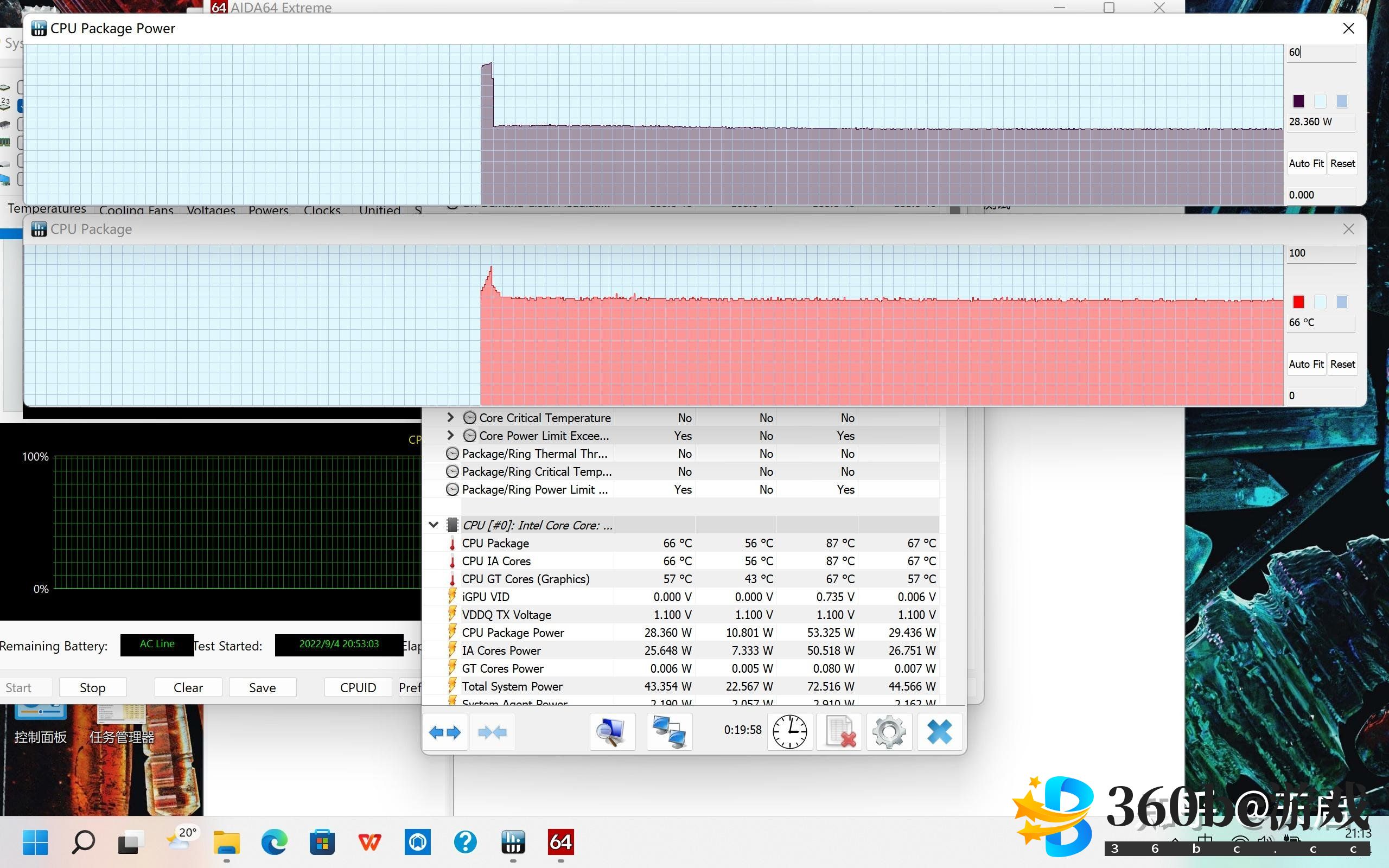
Task: Switch to the Clocks tab
Action: point(322,210)
